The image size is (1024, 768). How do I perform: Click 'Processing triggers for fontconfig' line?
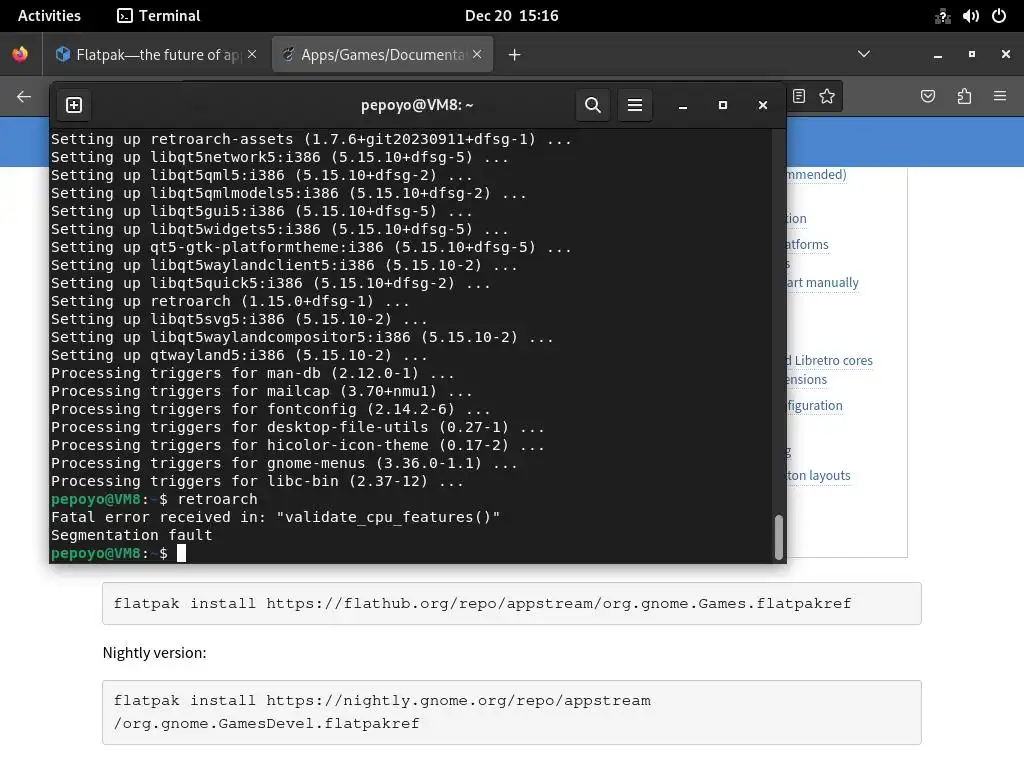click(x=270, y=409)
